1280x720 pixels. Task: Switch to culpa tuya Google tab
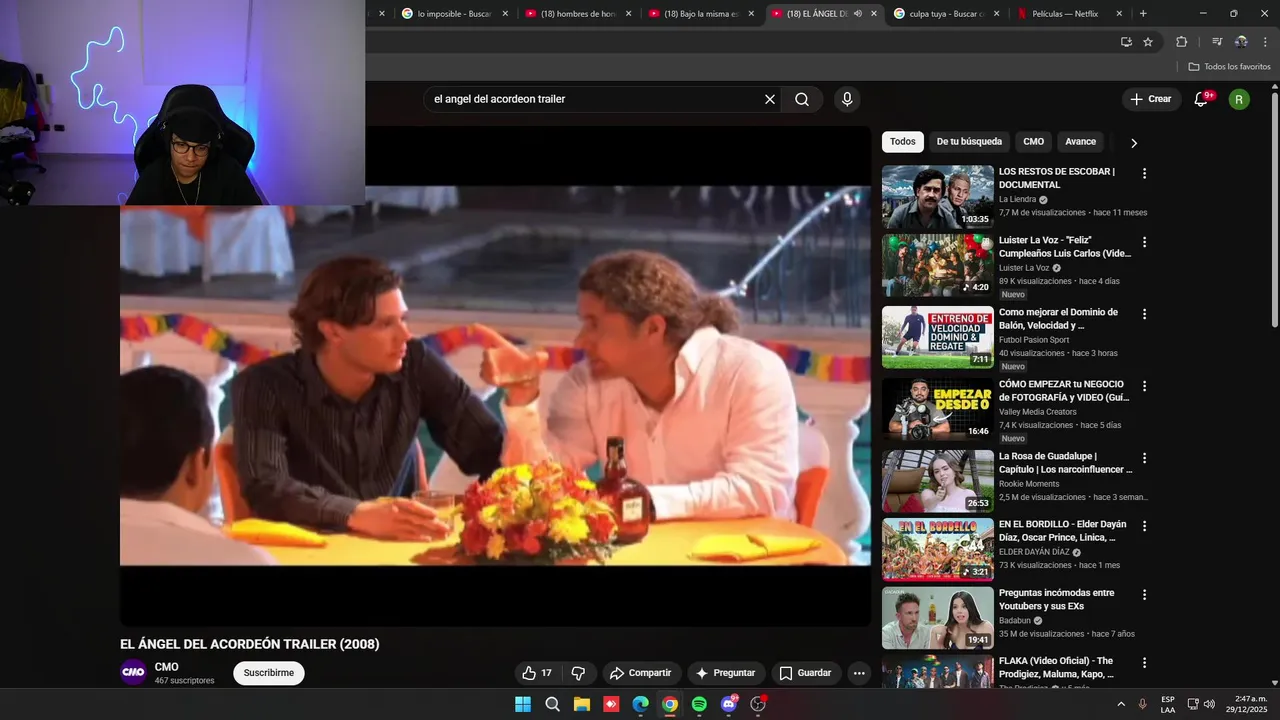(x=946, y=14)
